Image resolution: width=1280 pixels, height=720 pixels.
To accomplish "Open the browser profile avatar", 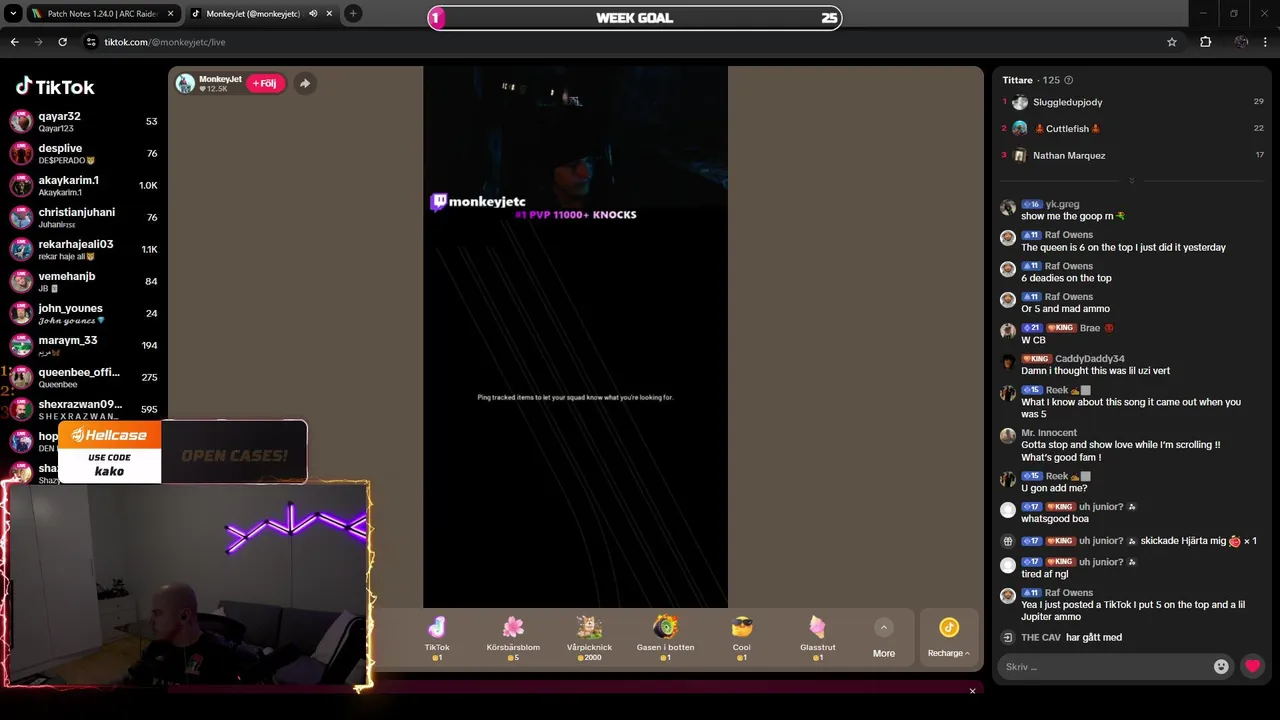I will pyautogui.click(x=1241, y=42).
